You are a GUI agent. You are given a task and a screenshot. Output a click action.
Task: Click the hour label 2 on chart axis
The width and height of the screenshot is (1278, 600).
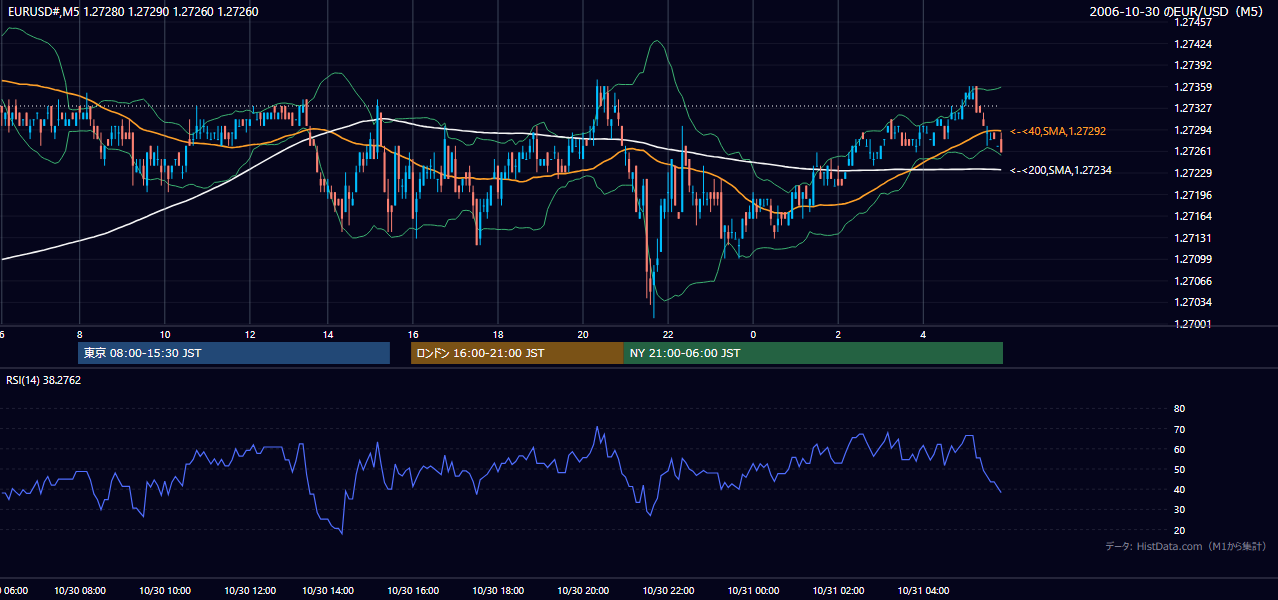[838, 335]
